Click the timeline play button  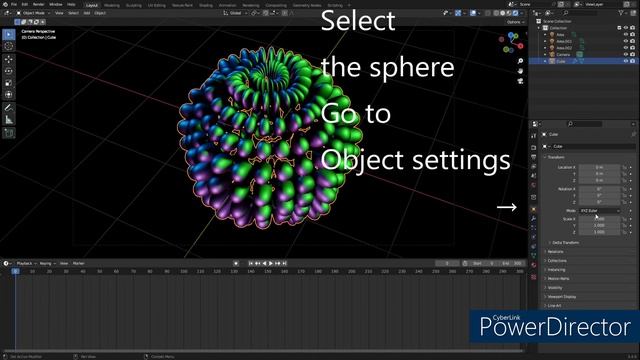coord(271,263)
